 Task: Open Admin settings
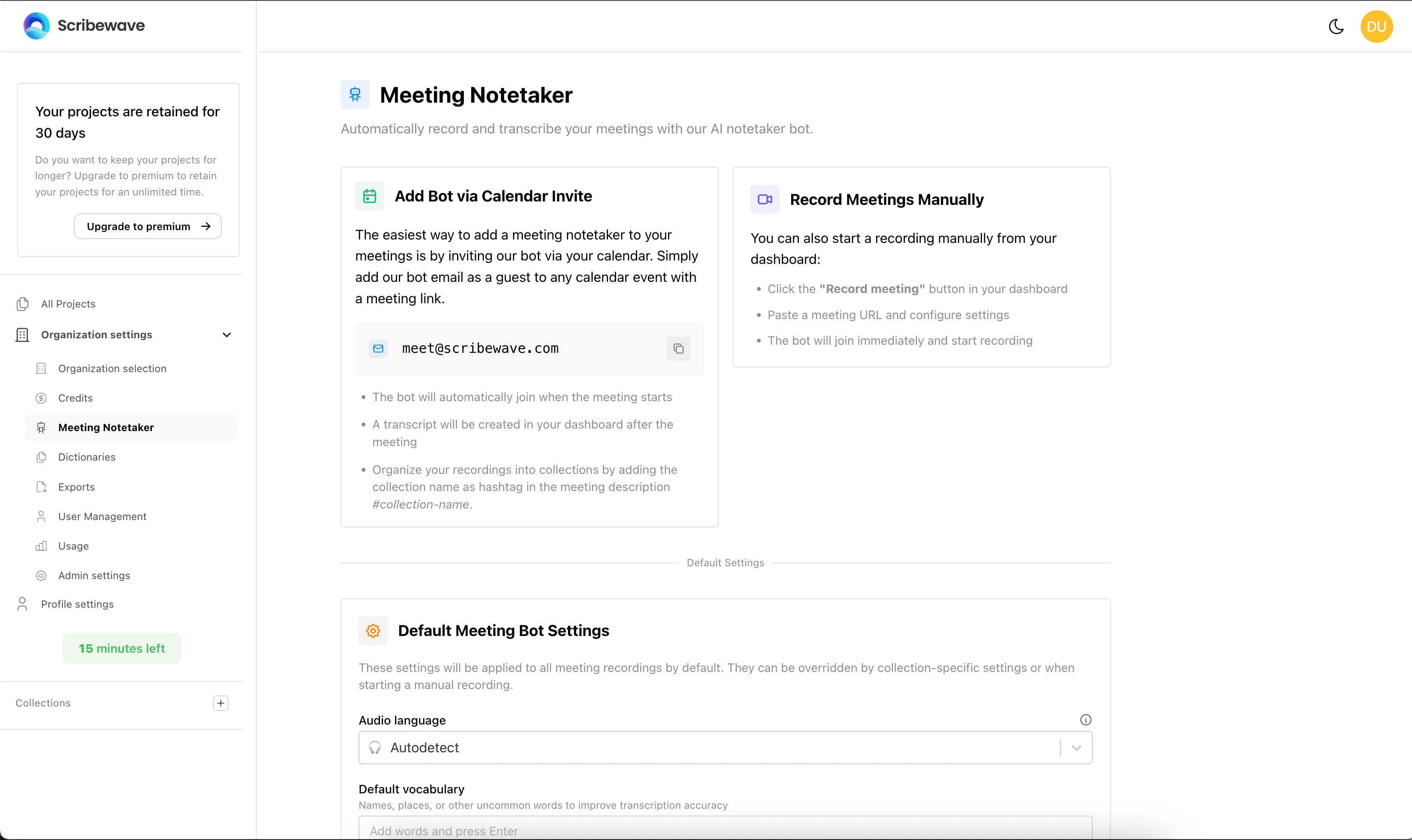94,575
